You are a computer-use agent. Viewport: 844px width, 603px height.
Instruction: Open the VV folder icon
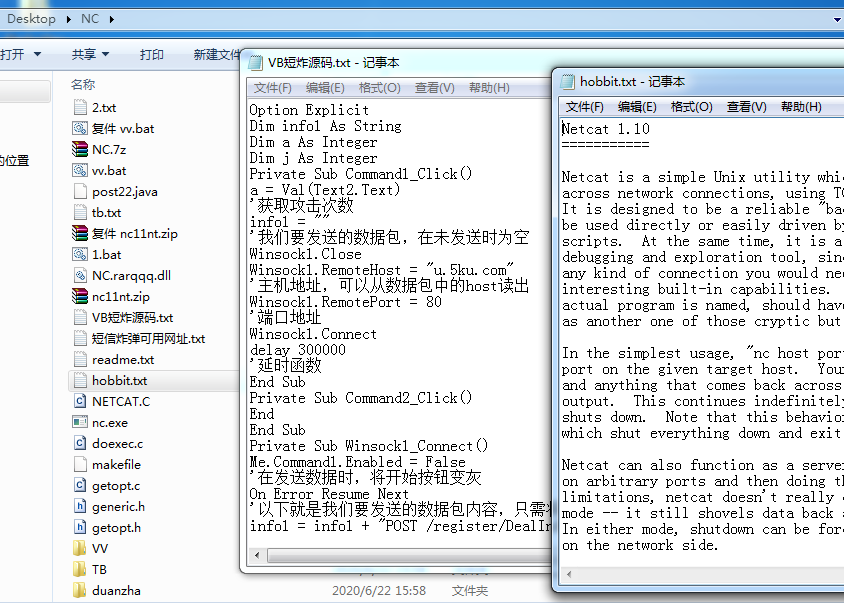point(80,548)
